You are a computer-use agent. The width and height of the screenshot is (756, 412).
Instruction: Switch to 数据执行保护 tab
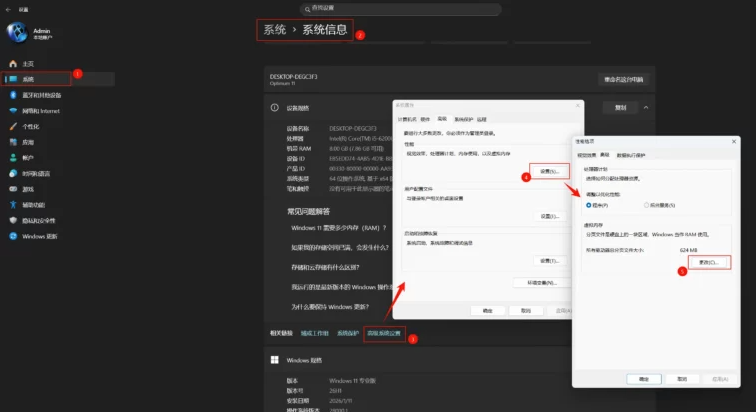click(631, 155)
